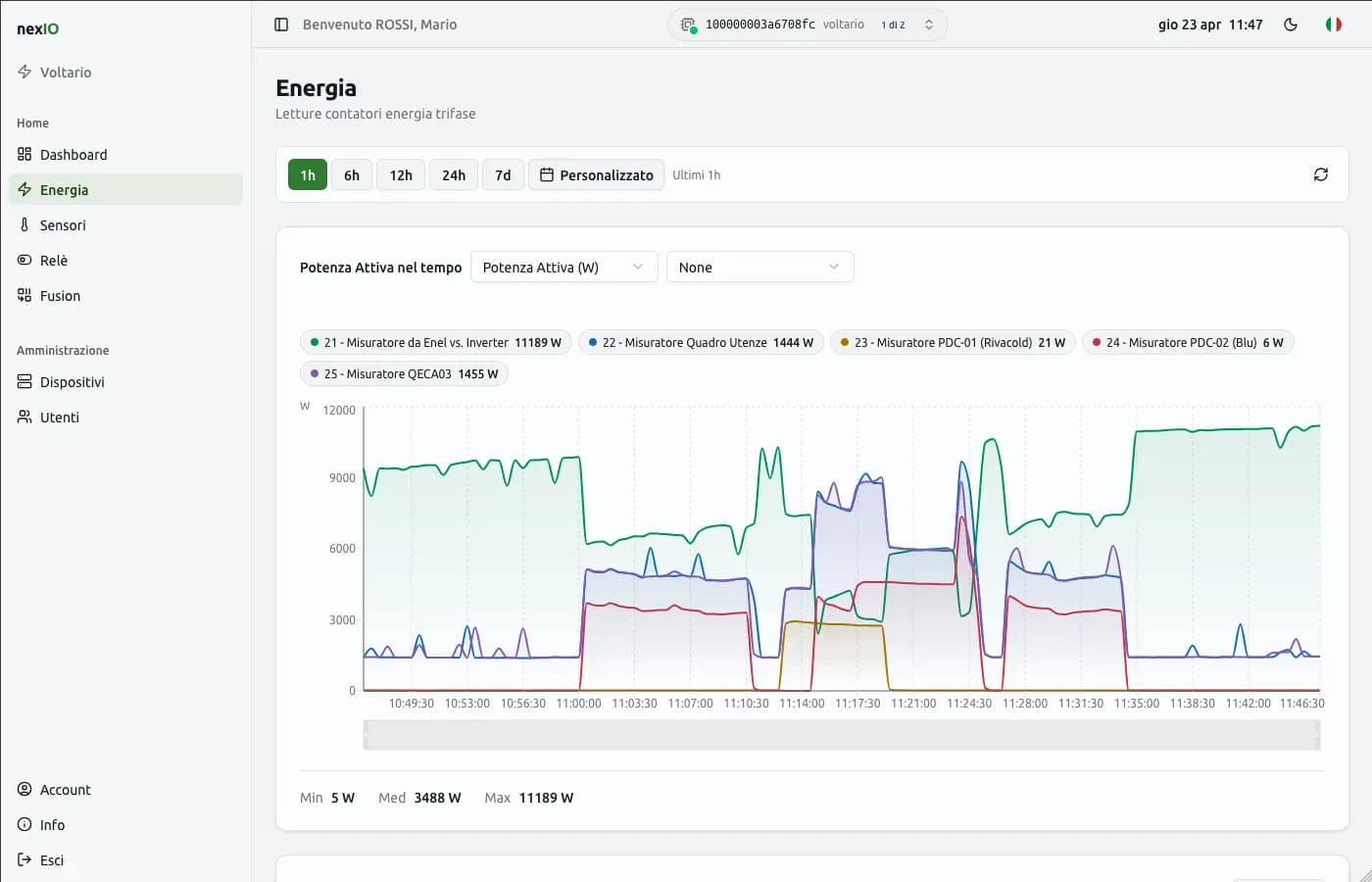
Task: Open Fusion from the sidebar icon
Action: 24,295
